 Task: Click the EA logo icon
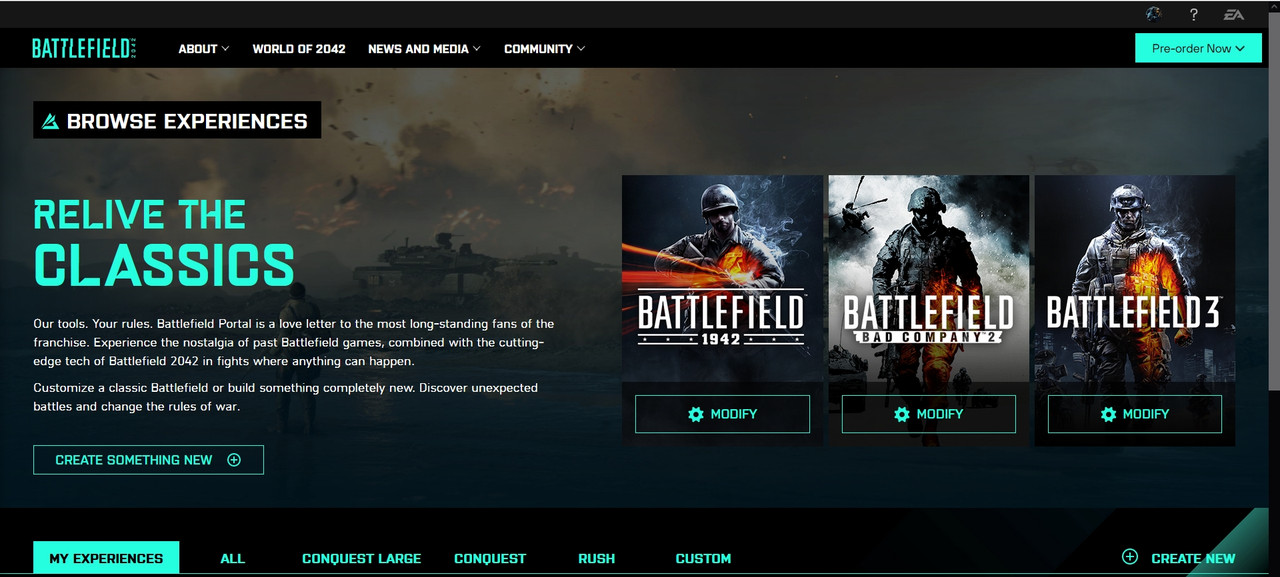[x=1234, y=14]
